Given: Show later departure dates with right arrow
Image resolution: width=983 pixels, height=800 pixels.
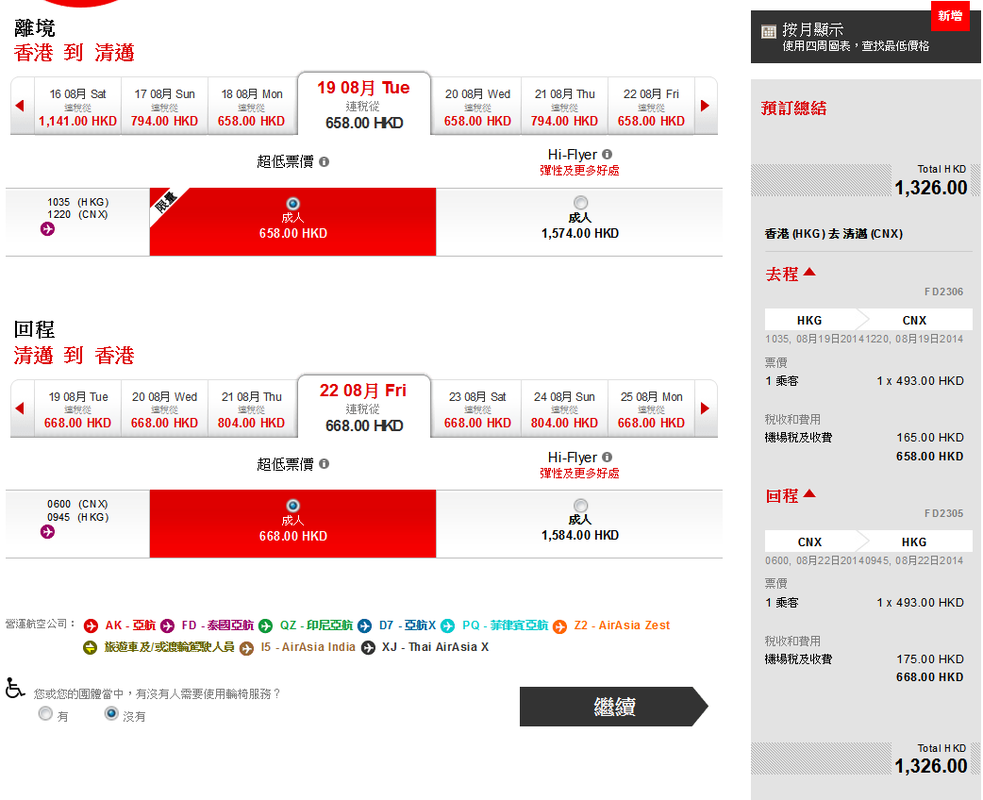Looking at the screenshot, I should 705,106.
